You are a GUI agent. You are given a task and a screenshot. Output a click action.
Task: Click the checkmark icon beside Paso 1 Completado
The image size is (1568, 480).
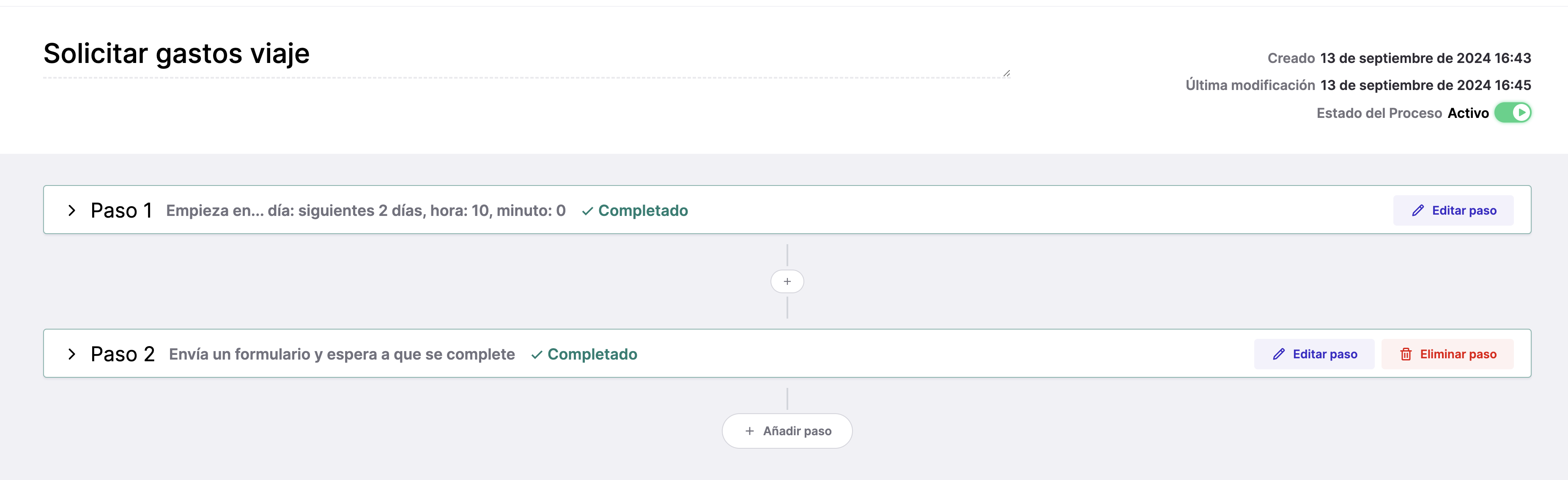(x=587, y=211)
